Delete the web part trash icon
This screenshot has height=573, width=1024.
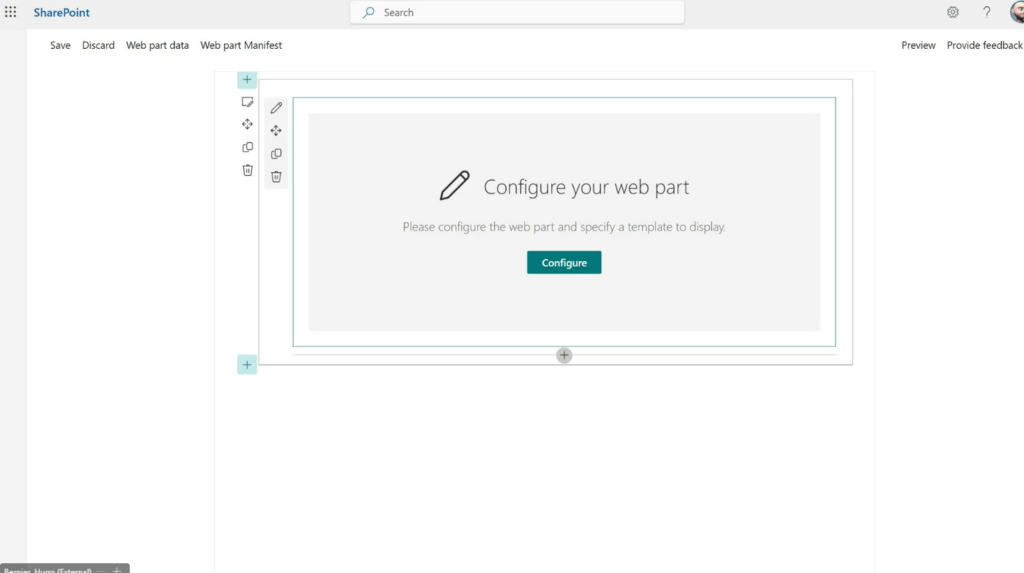tap(276, 177)
